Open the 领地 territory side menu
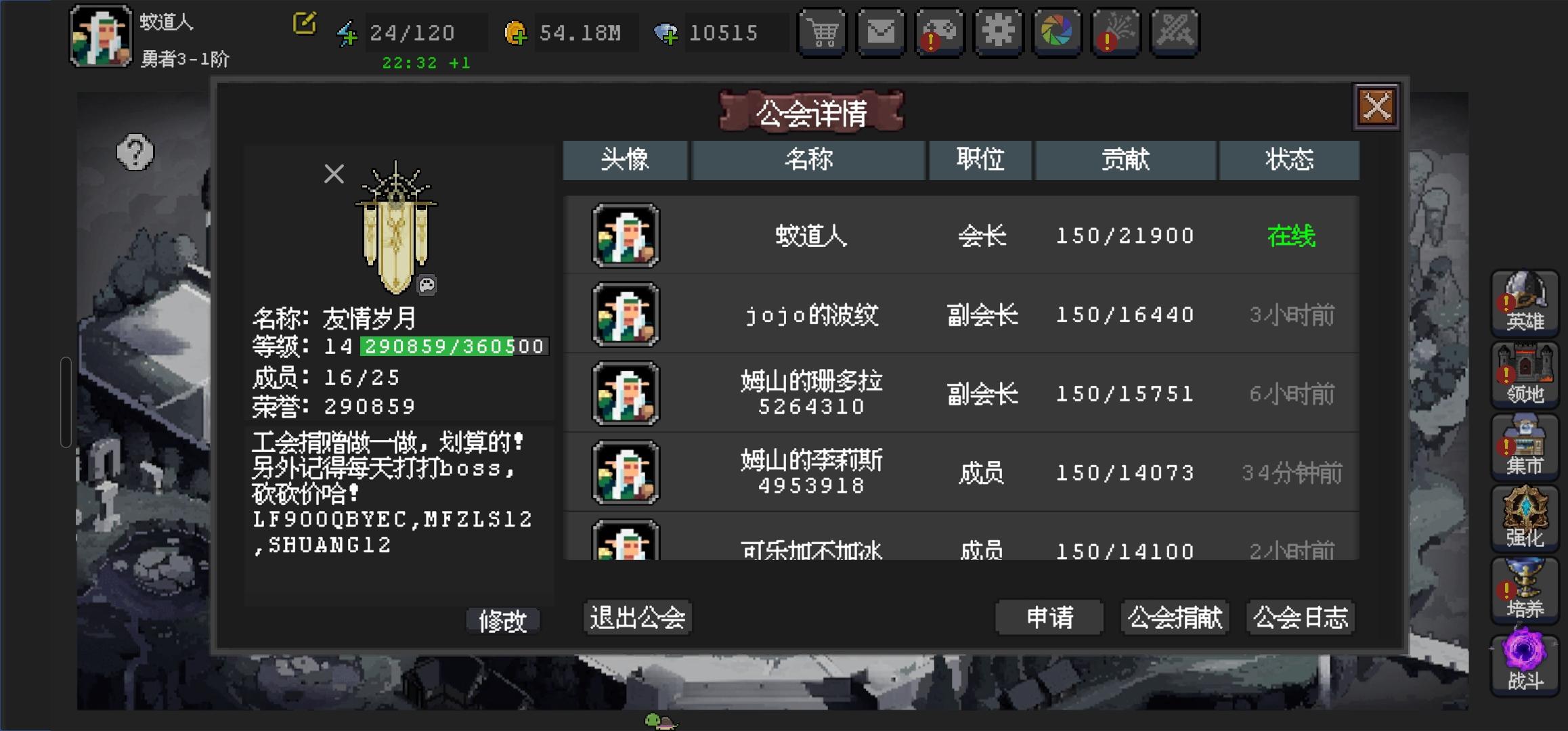 tap(1525, 374)
